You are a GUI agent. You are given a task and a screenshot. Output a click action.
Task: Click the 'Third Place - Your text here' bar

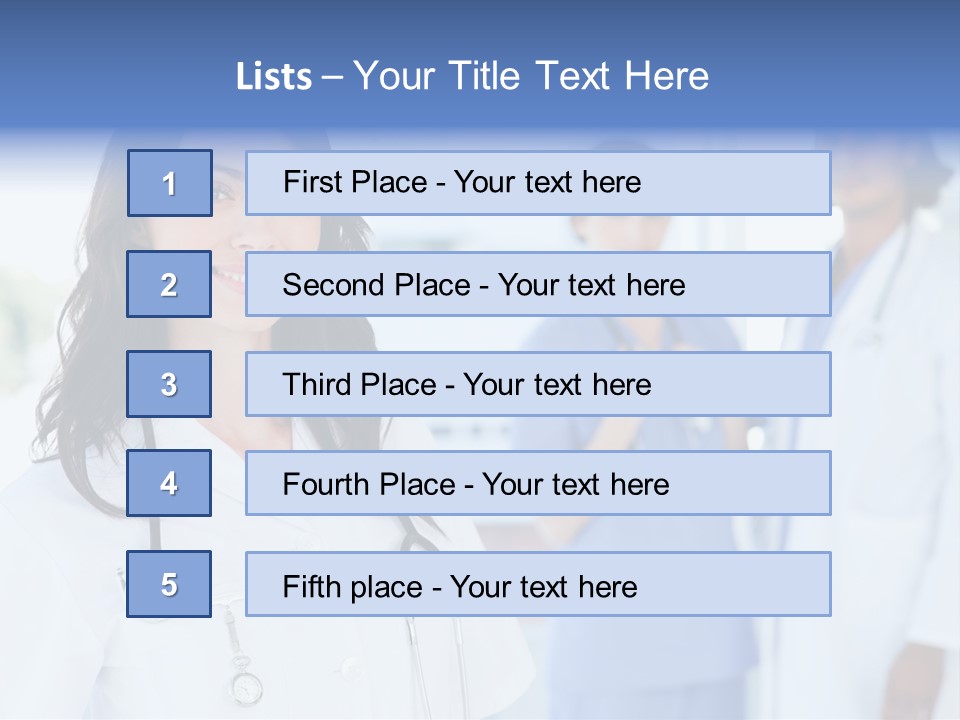tap(538, 384)
